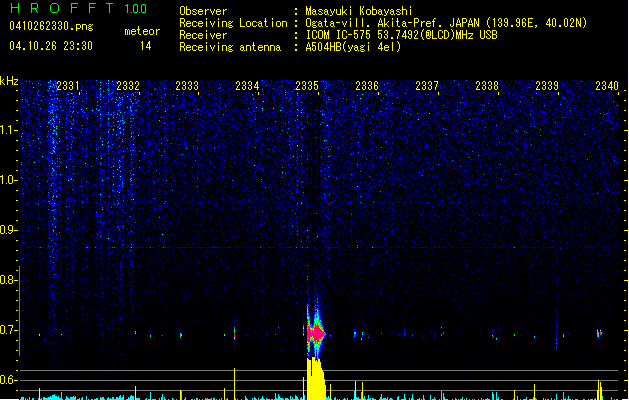Click time marker 2331

[68, 86]
